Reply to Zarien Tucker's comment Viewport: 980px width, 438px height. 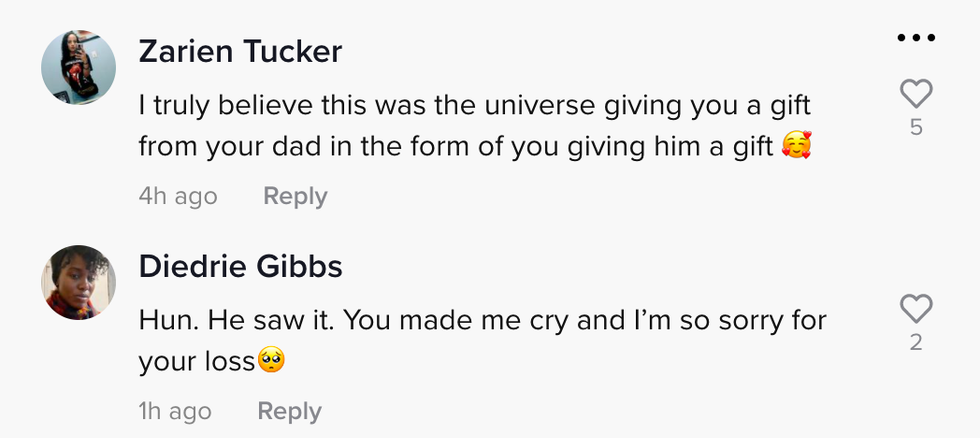click(295, 196)
